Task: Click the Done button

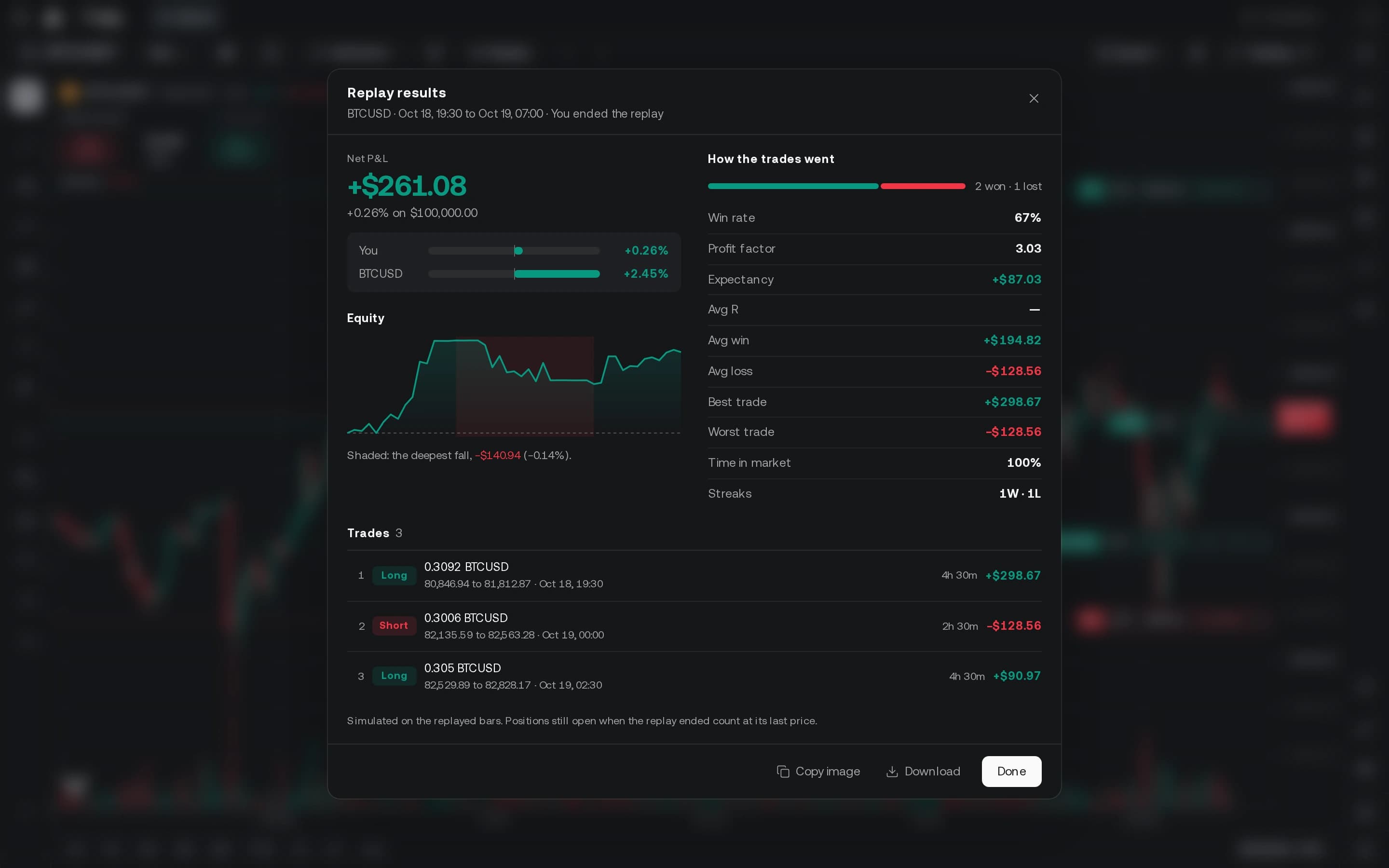Action: click(x=1011, y=771)
